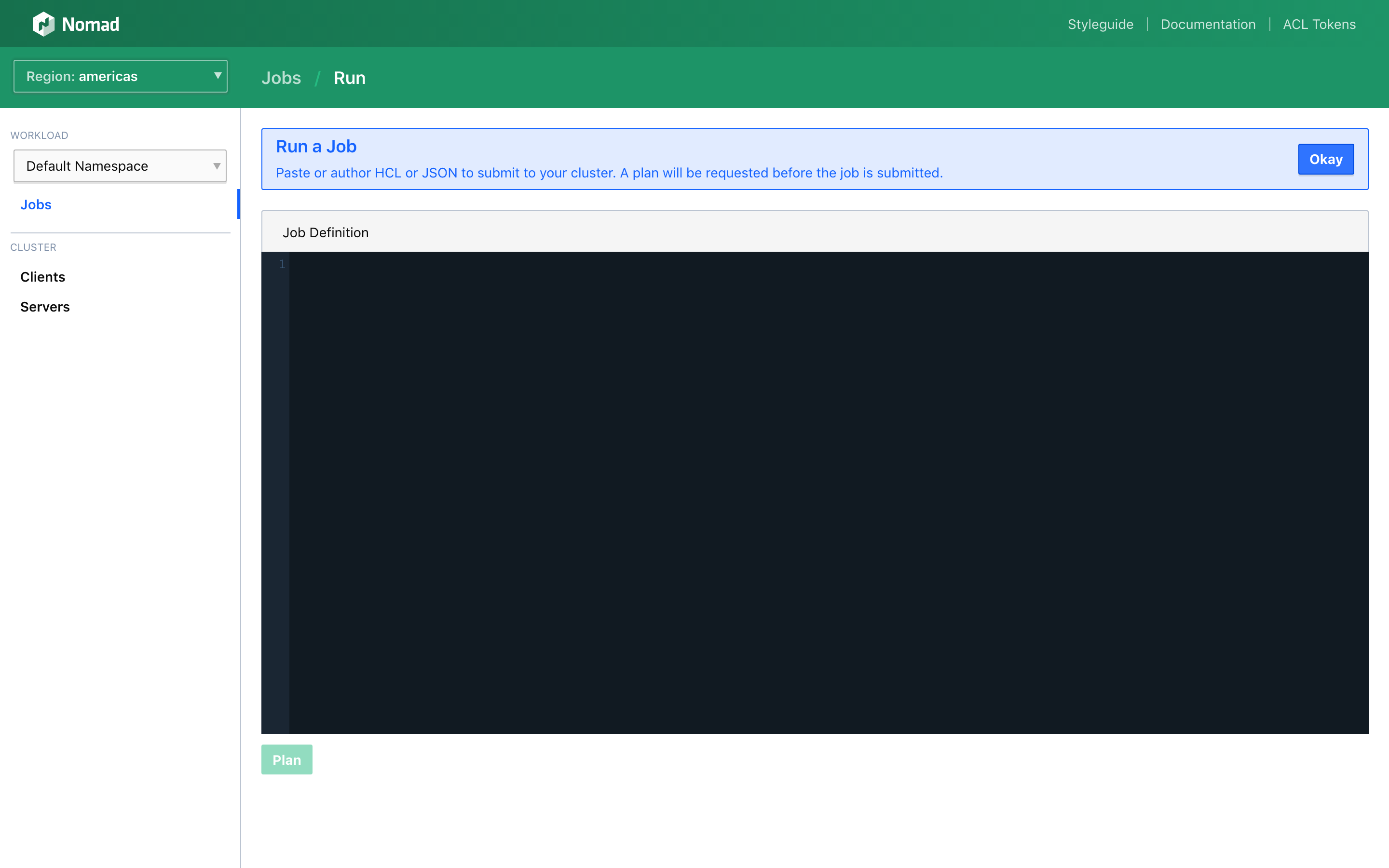Click the Run a Job heading
The image size is (1389, 868).
coord(316,147)
